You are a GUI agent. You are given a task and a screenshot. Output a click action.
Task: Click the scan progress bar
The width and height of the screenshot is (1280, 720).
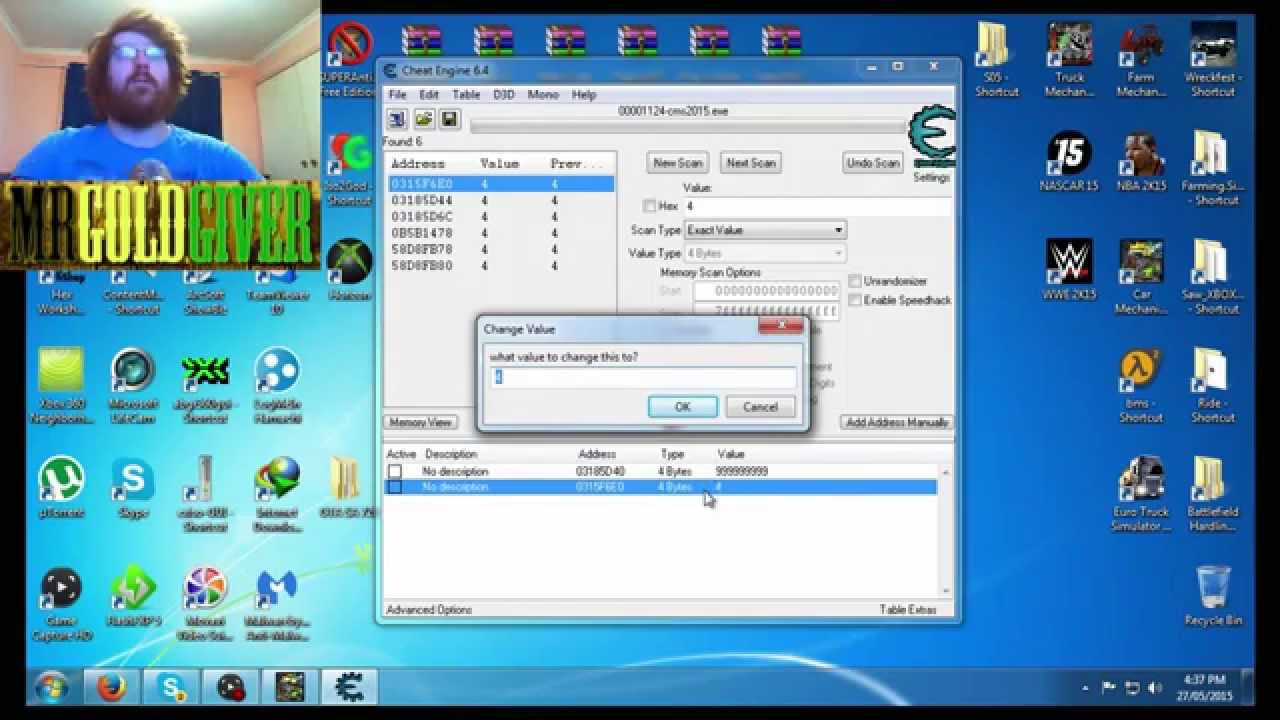click(x=687, y=126)
